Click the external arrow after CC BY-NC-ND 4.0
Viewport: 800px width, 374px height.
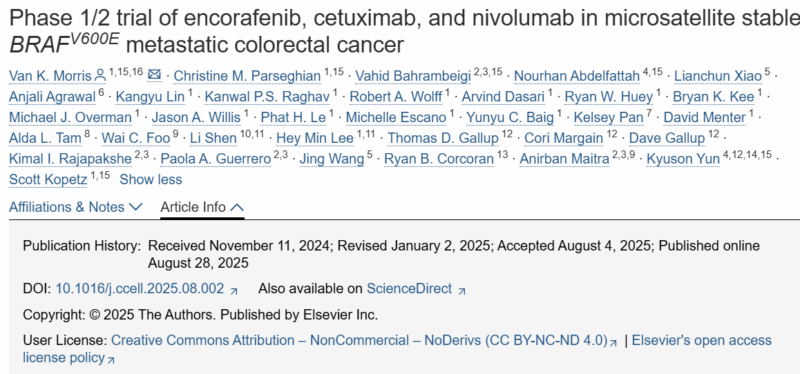[614, 342]
